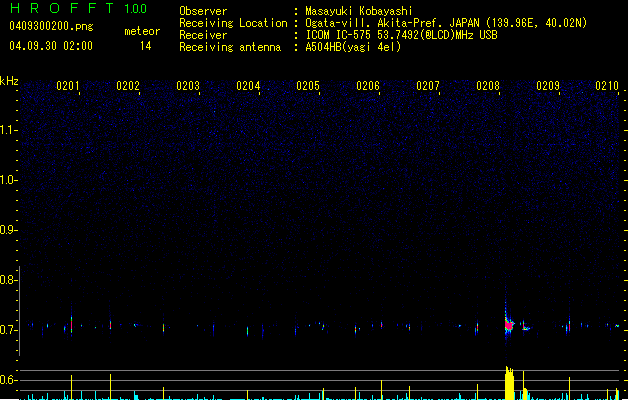The image size is (629, 400).
Task: Click the 'Receiving antenna' field label
Action: click(x=230, y=47)
